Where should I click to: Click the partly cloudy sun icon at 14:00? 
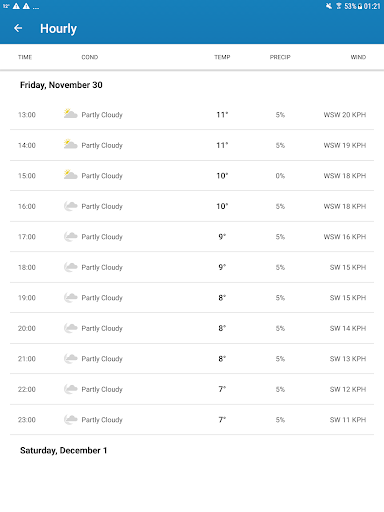click(70, 144)
